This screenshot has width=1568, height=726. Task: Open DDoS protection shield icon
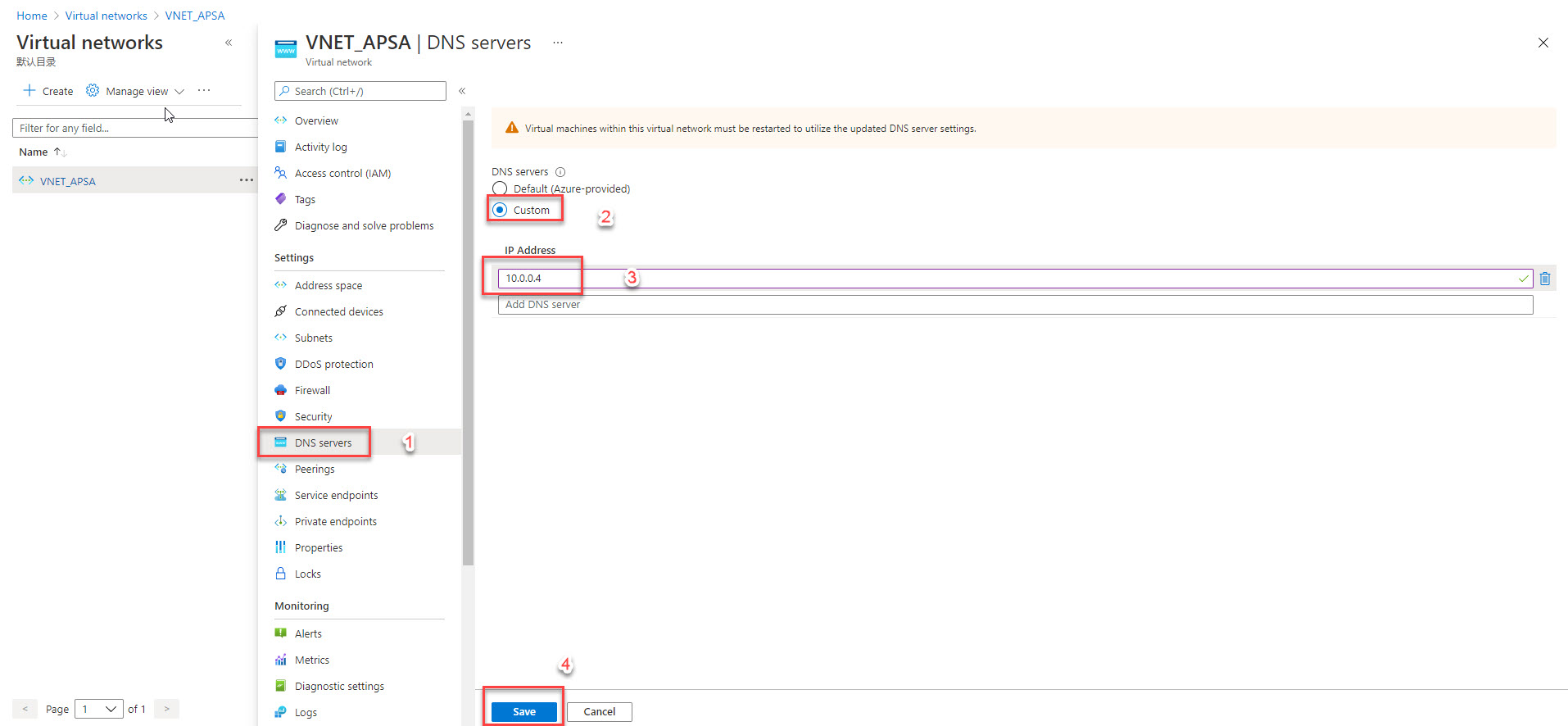(281, 364)
